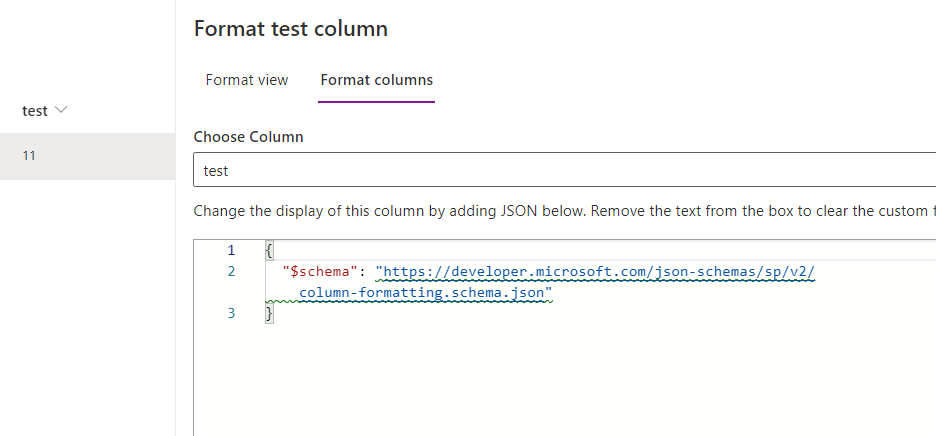Expand the chevron beside test column header

[x=61, y=110]
